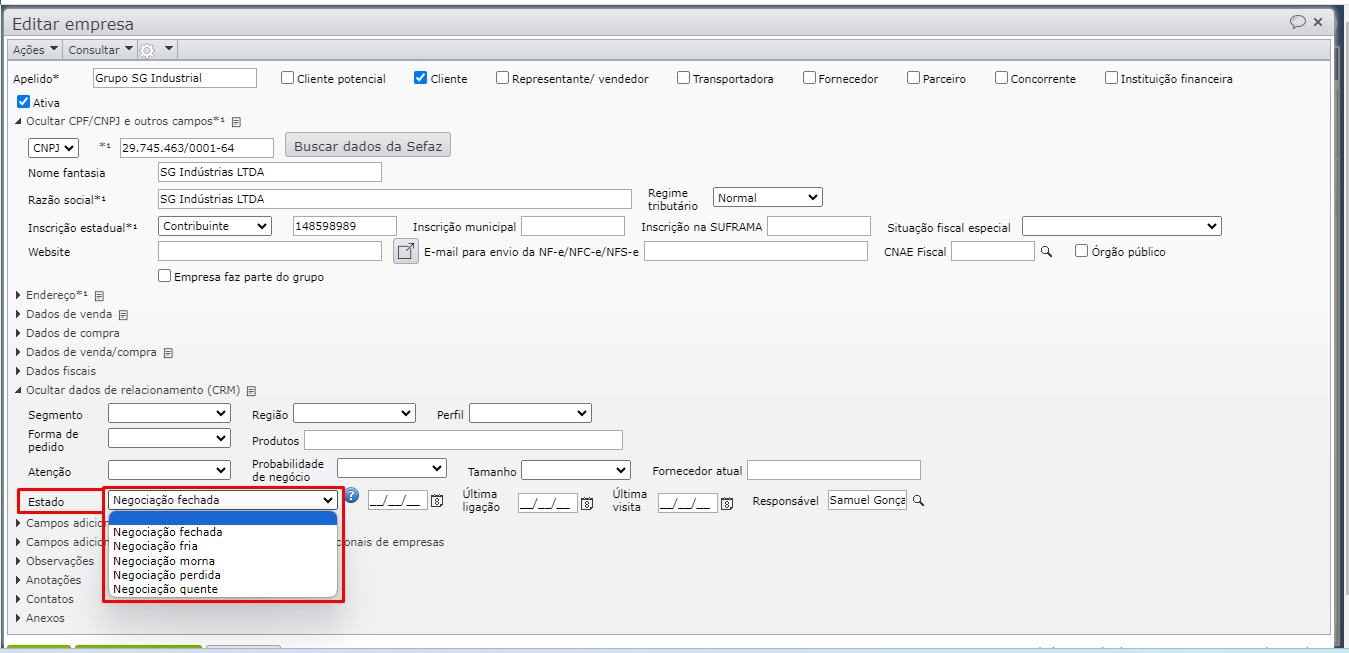Screen dimensions: 1349x653
Task: Check the Concorrente checkbox
Action: pyautogui.click(x=1001, y=77)
